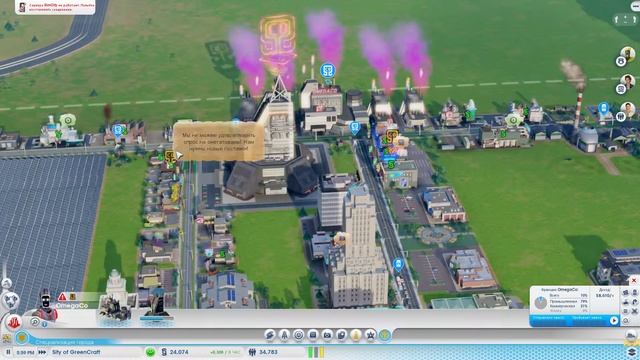Click the magnifier icon under OmegaCo avatar
Viewport: 640px width, 360px height.
tap(35, 322)
